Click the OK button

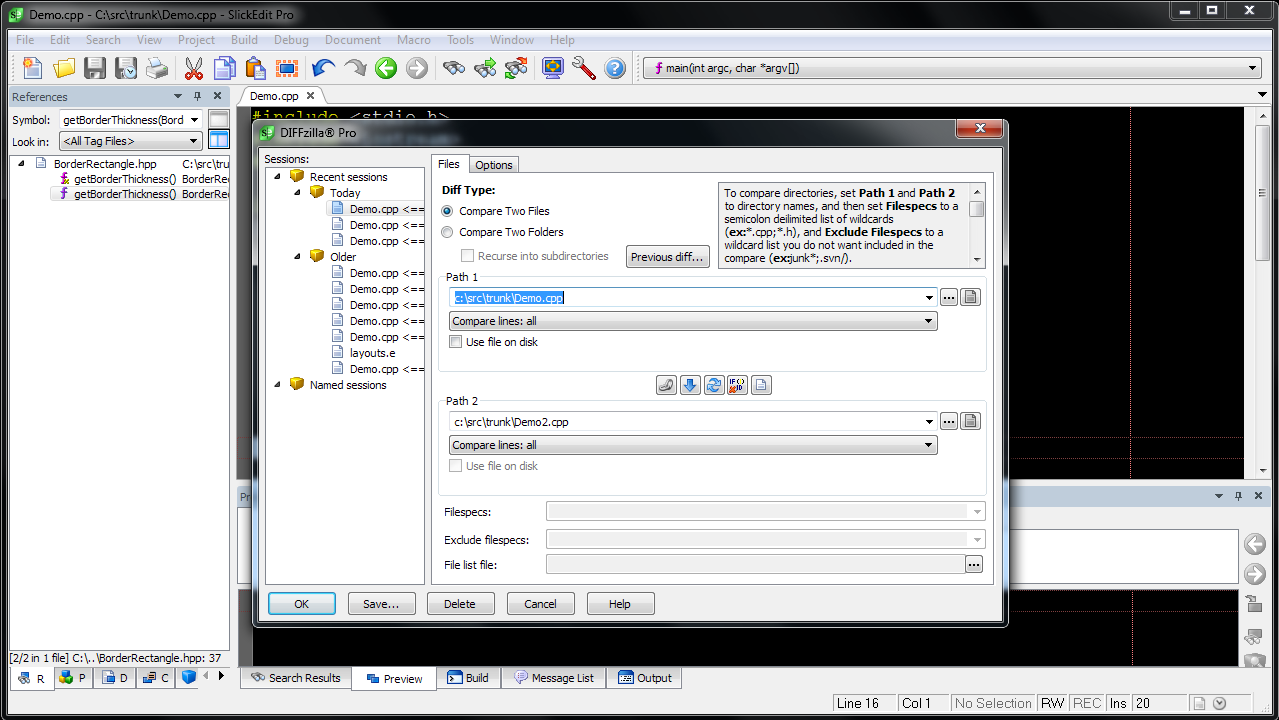tap(301, 604)
